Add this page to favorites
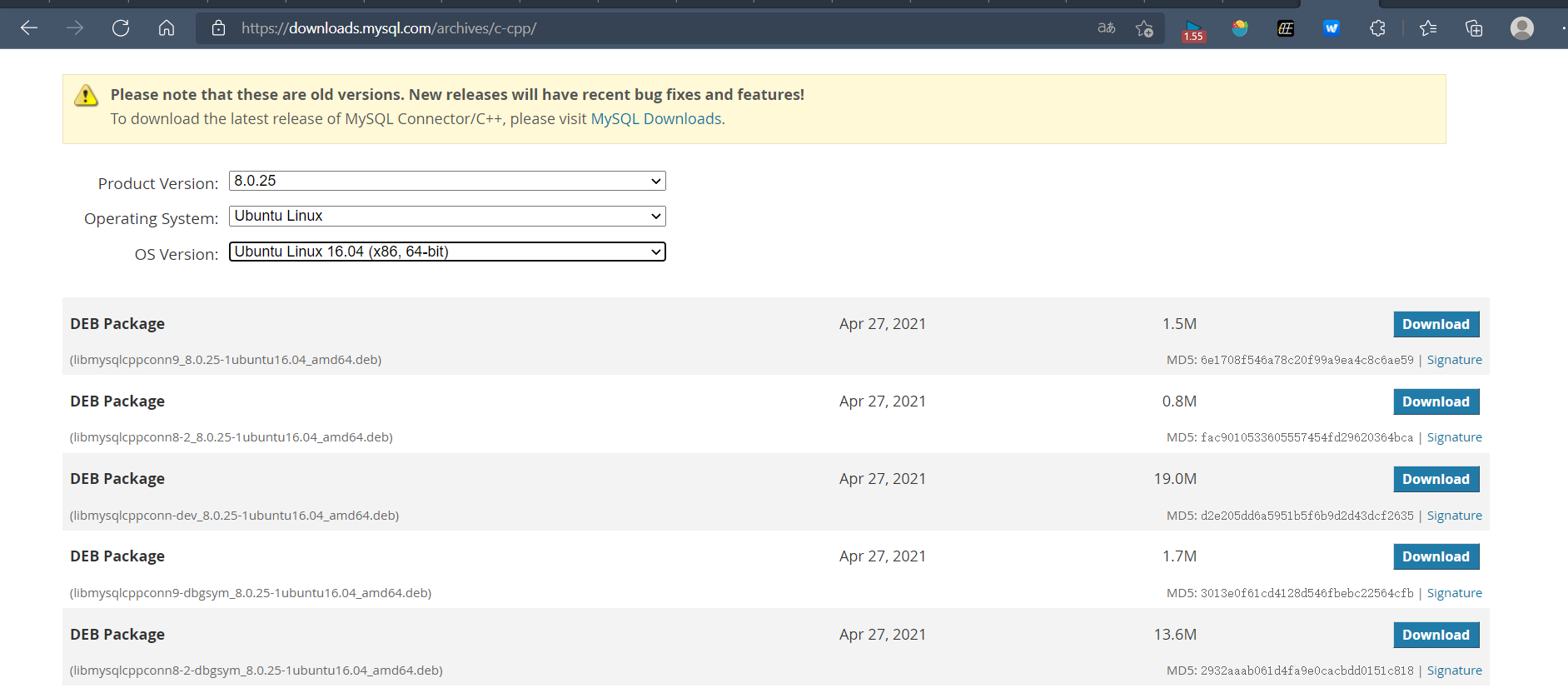 coord(1144,28)
